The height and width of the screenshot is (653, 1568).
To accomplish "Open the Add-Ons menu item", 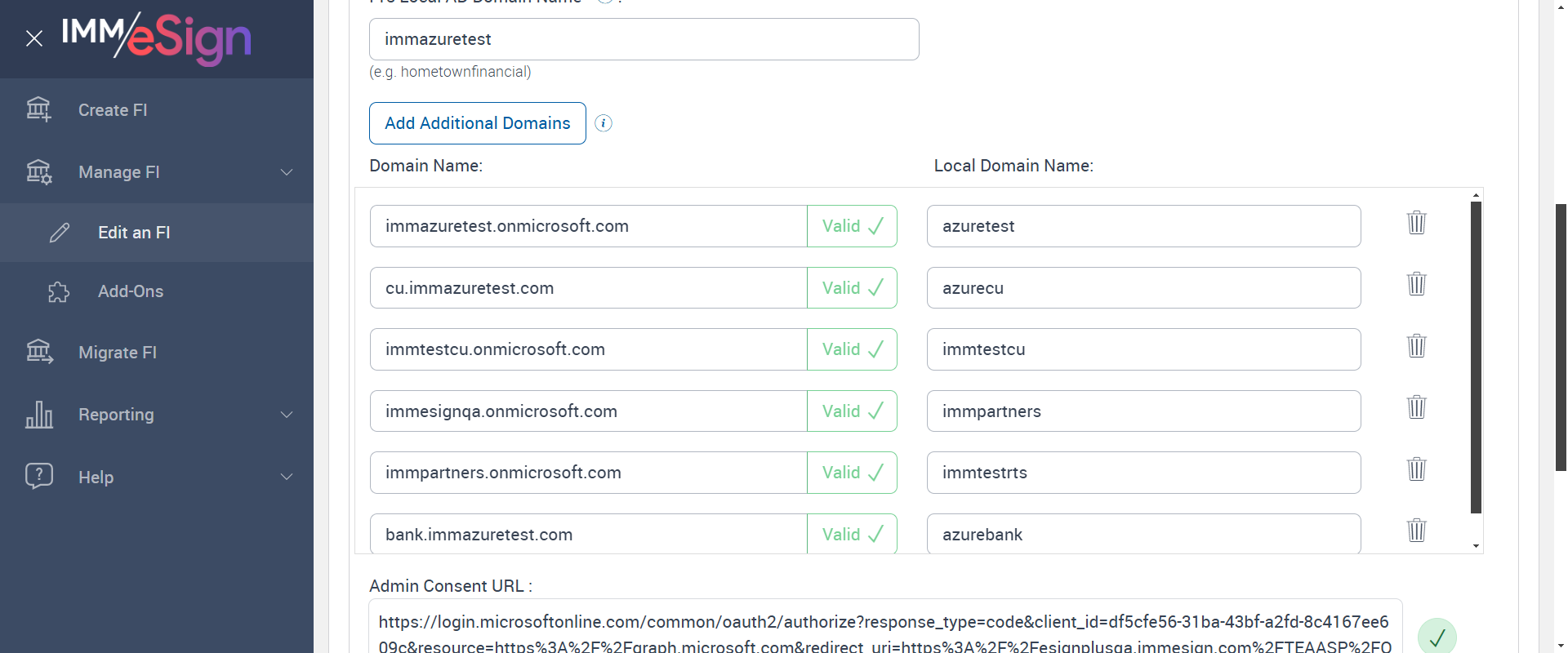I will tap(131, 291).
